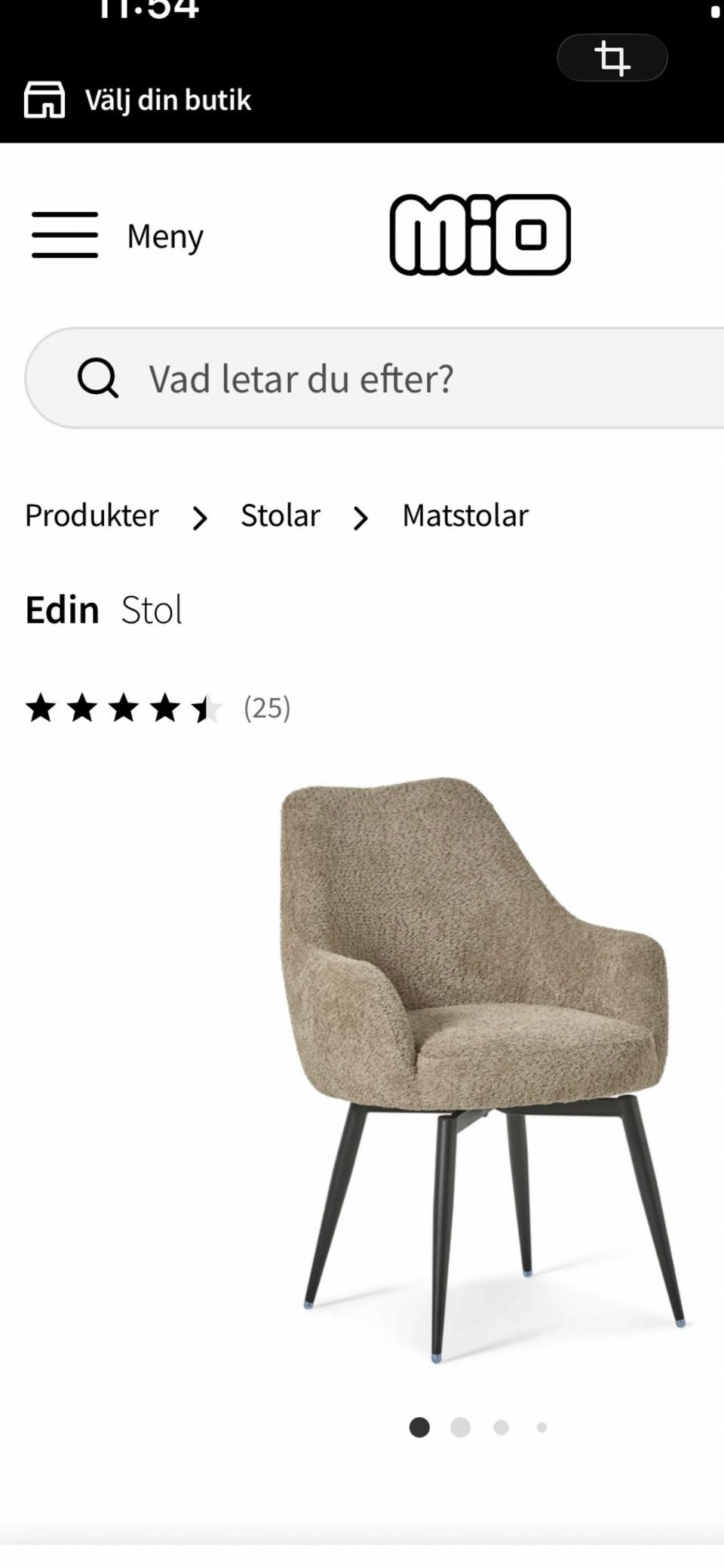This screenshot has width=724, height=1568.
Task: Click the chevron after Produkter
Action: pos(200,518)
